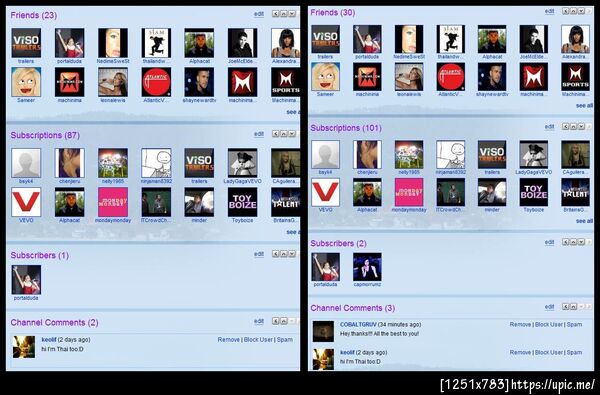Open the BritainsG... Talent thumbnail in Subscriptions (101)

576,192
